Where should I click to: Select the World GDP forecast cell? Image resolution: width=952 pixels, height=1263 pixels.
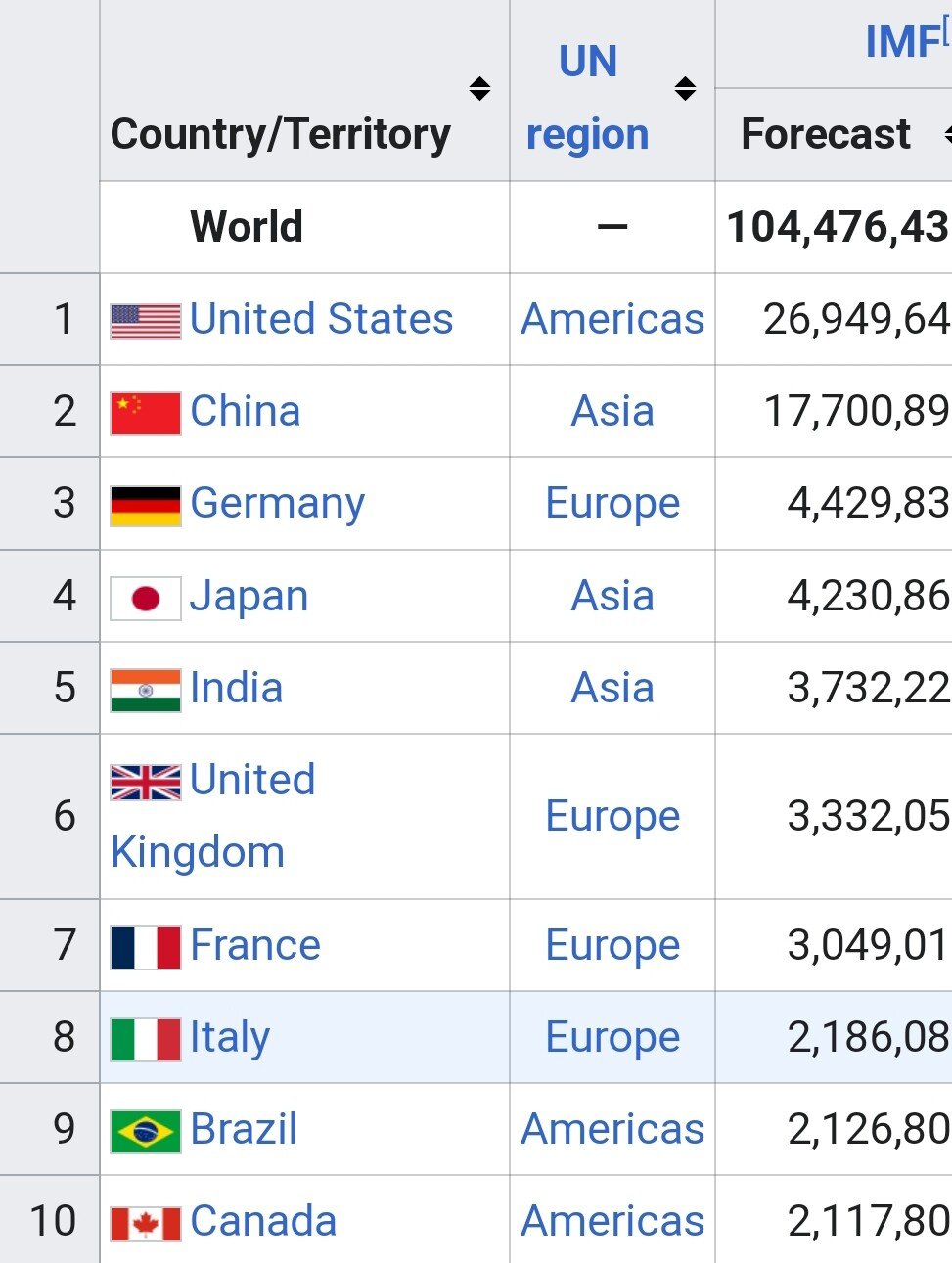(837, 227)
